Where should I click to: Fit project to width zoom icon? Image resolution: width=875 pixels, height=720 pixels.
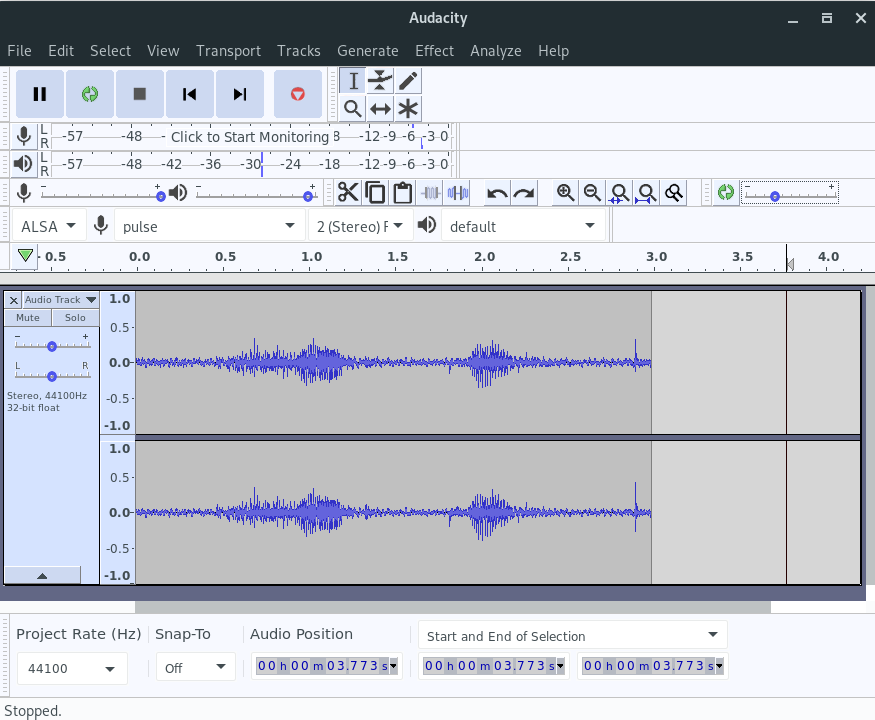pyautogui.click(x=647, y=193)
